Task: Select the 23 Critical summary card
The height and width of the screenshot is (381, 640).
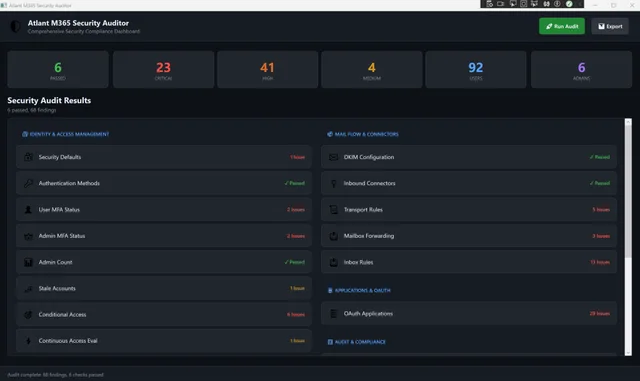Action: (x=163, y=69)
